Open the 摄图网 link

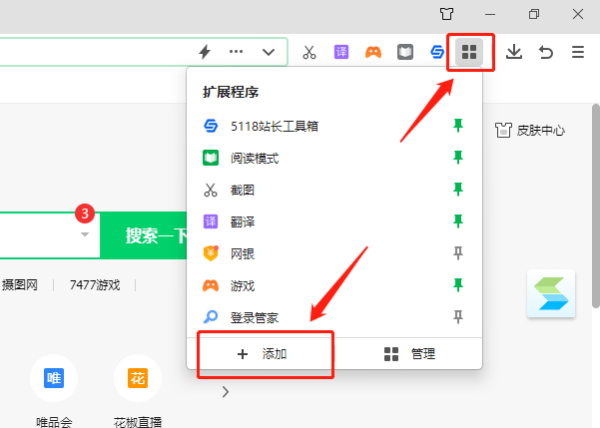coord(20,285)
